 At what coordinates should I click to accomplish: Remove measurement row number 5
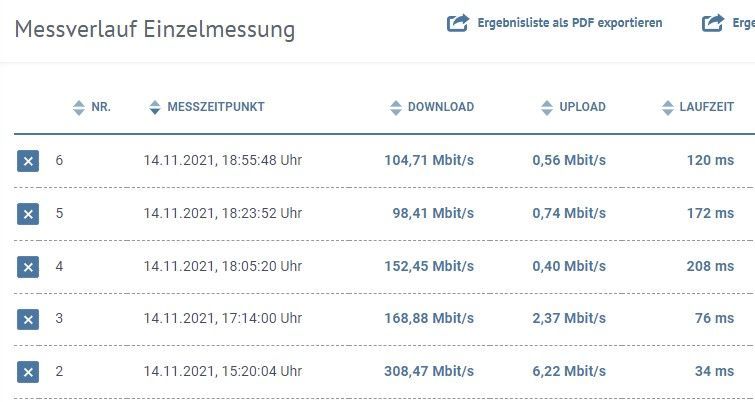click(x=28, y=213)
